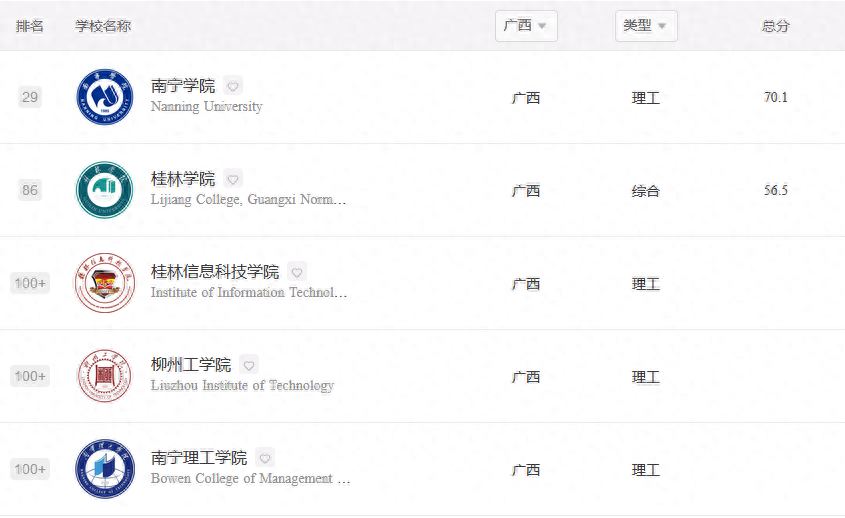Favorite 南宁理工学院 with the heart icon
This screenshot has width=845, height=518.
(265, 458)
